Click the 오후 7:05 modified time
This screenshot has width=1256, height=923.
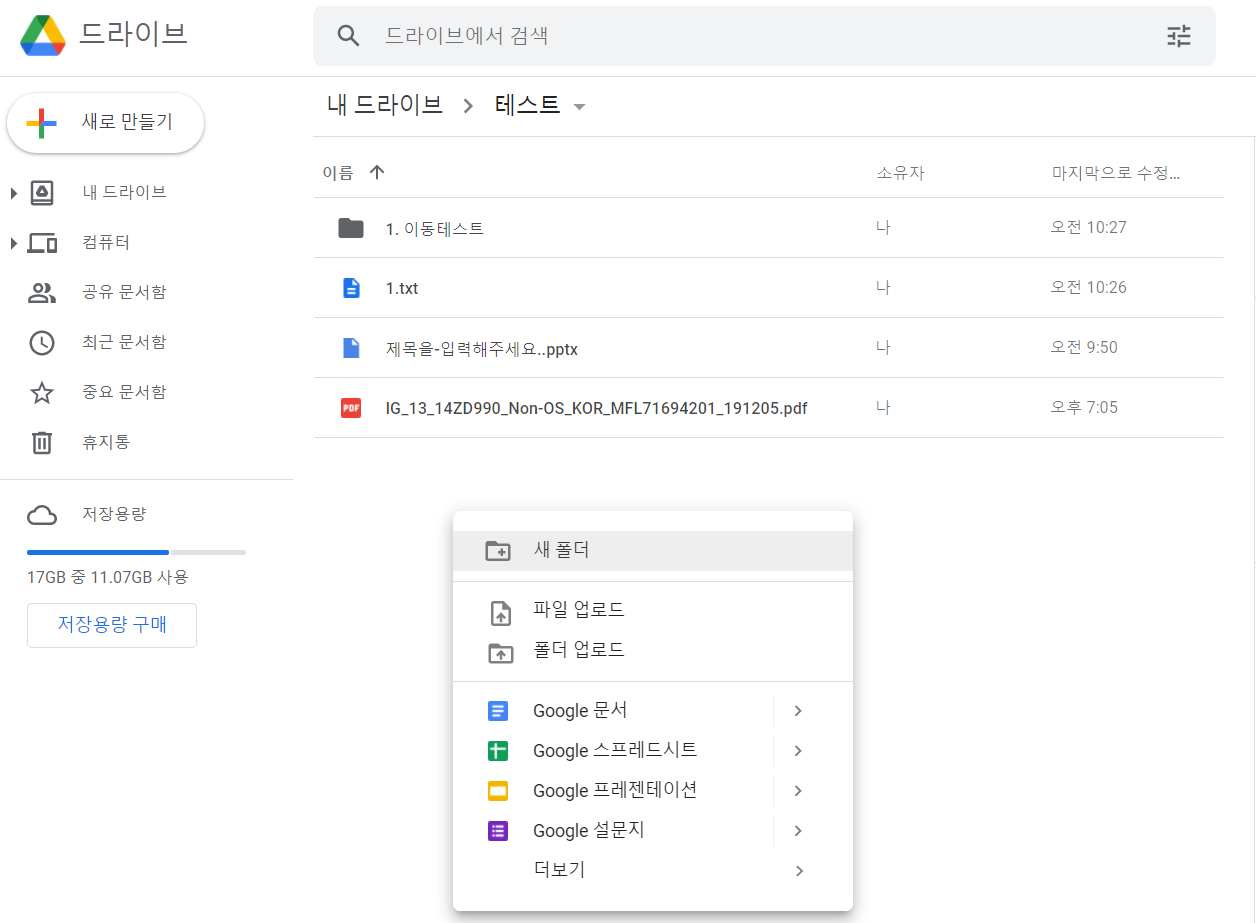click(1084, 407)
